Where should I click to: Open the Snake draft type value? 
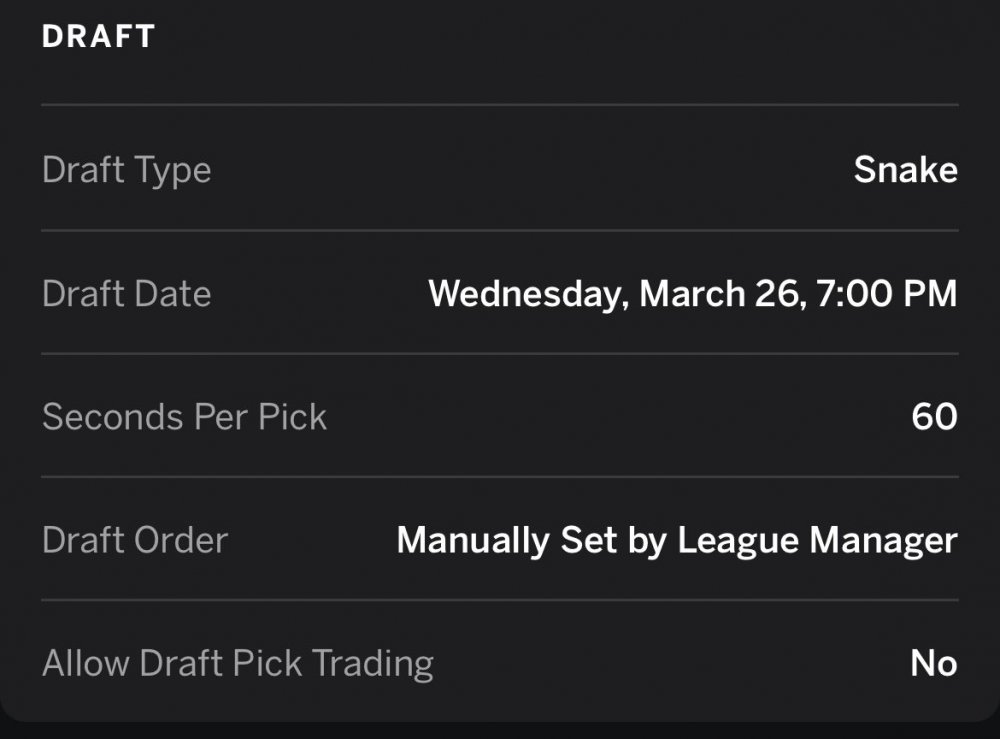[905, 169]
